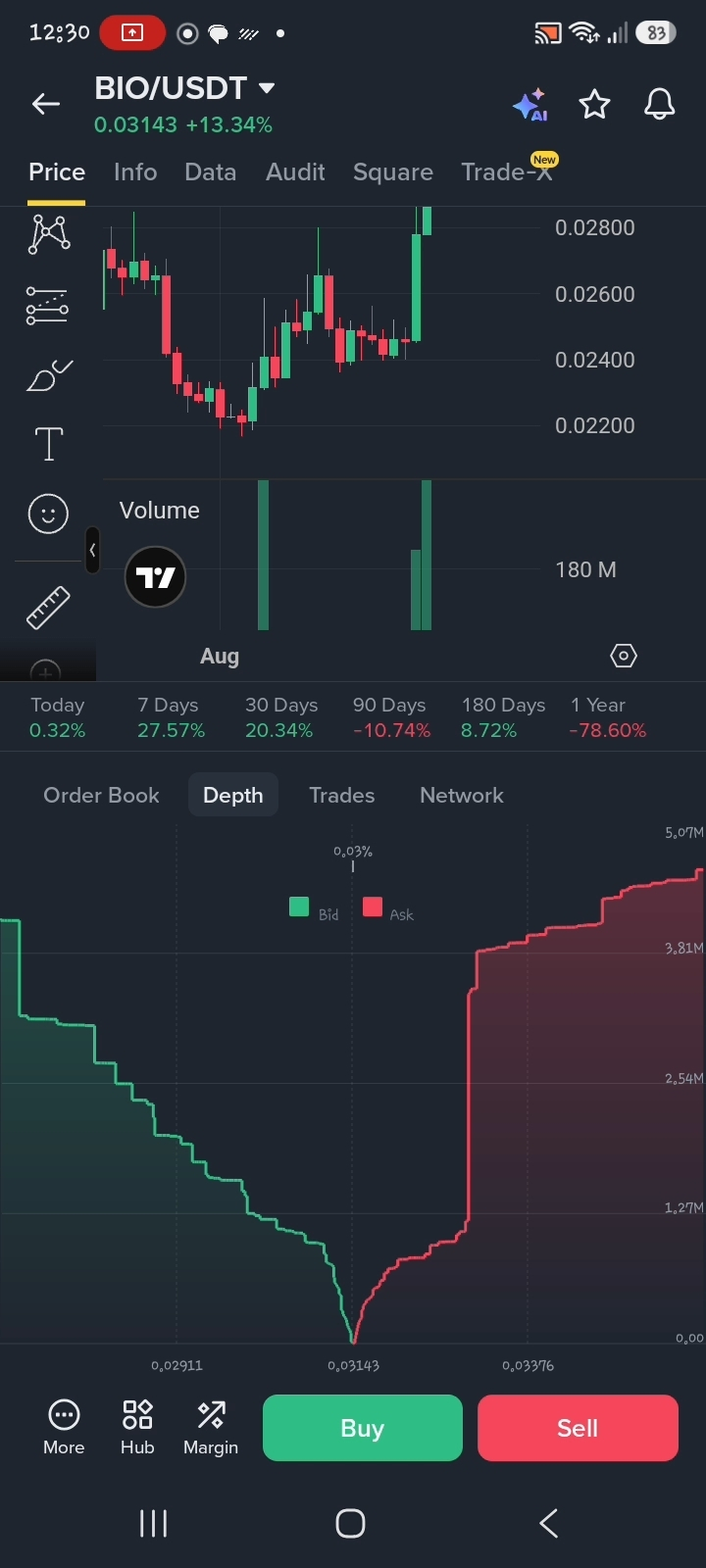
Task: Open the chart settings hexagon icon
Action: pos(624,656)
